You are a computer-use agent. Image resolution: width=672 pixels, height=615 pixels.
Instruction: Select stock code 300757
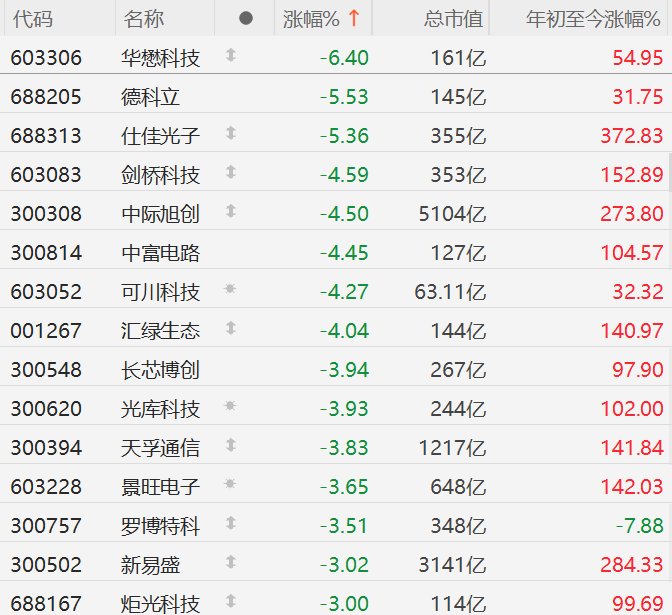point(46,526)
